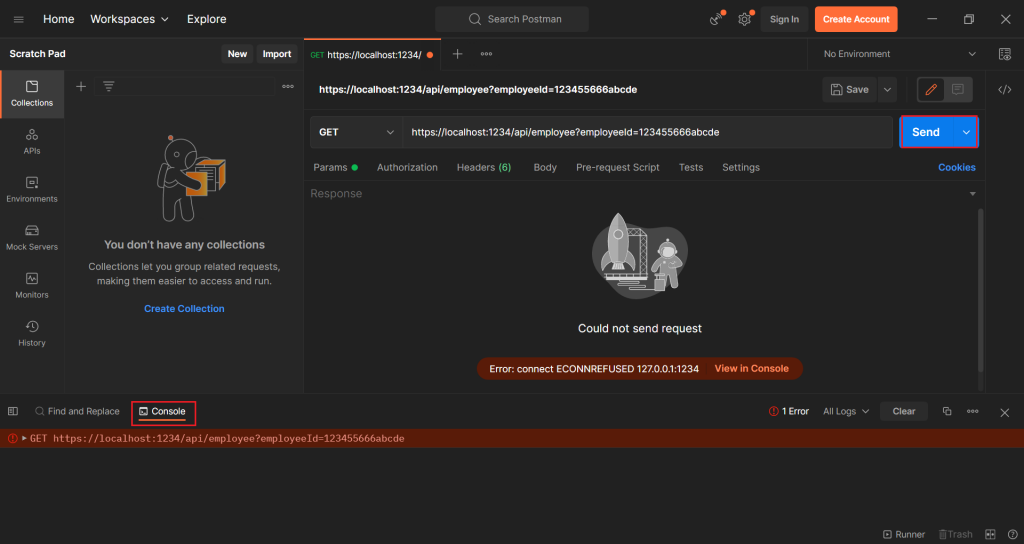The height and width of the screenshot is (544, 1024).
Task: Open the No Environment dropdown
Action: pyautogui.click(x=899, y=54)
